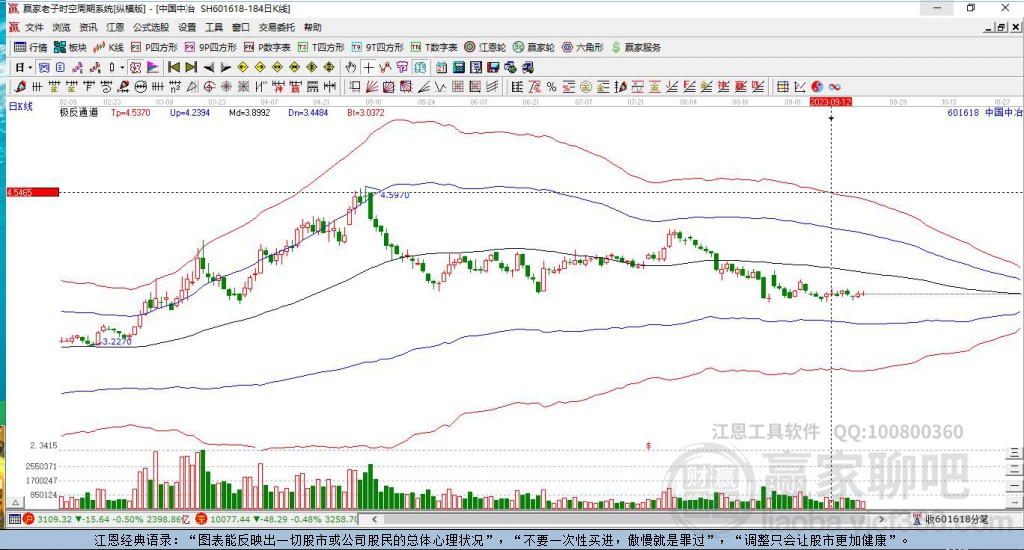Click the 极反通道 indicator label

click(78, 112)
